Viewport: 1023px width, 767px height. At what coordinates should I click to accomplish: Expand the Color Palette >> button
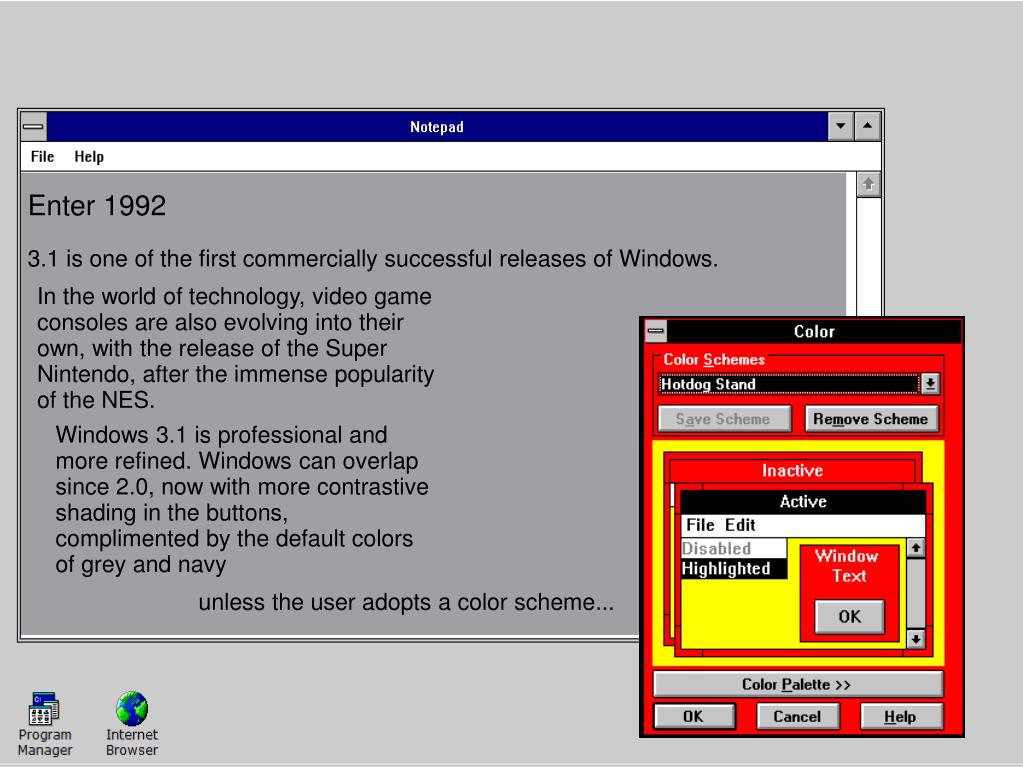click(797, 684)
